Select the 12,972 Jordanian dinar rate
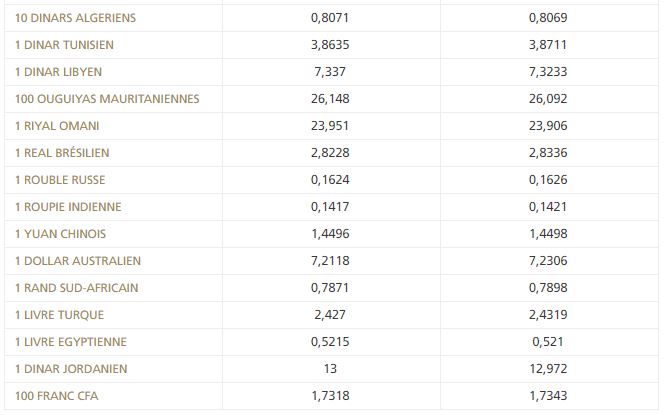This screenshot has width=665, height=415. tap(551, 369)
